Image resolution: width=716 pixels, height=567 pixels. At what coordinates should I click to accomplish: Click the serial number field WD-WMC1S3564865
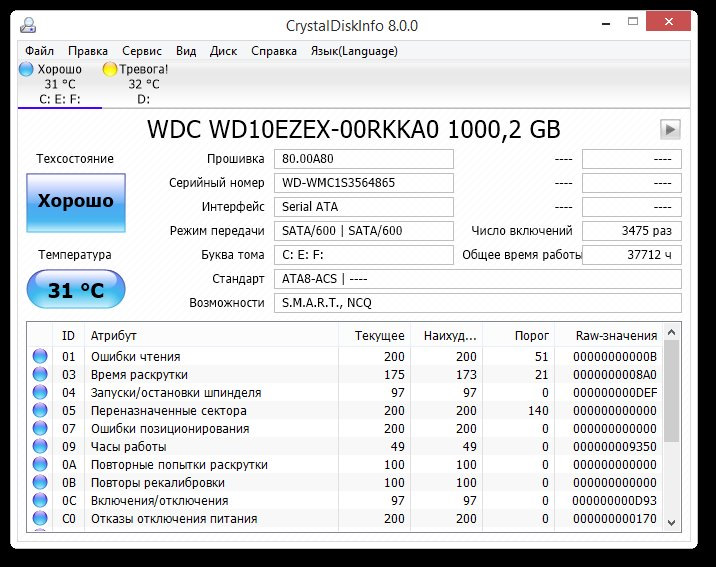363,183
